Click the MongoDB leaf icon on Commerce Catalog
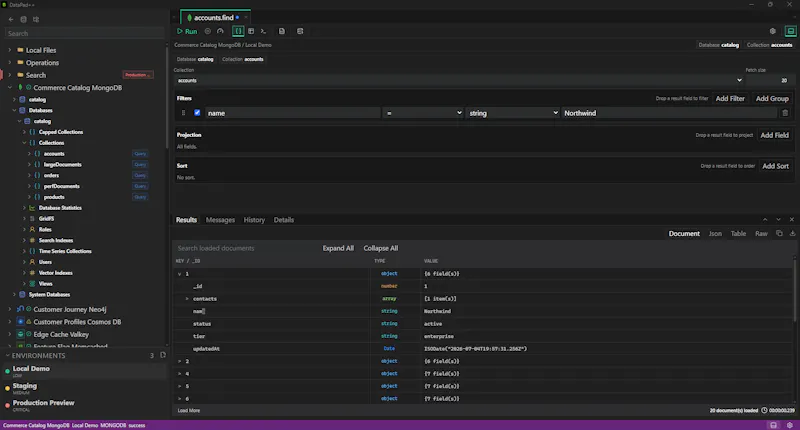This screenshot has height=430, width=800. 20,87
